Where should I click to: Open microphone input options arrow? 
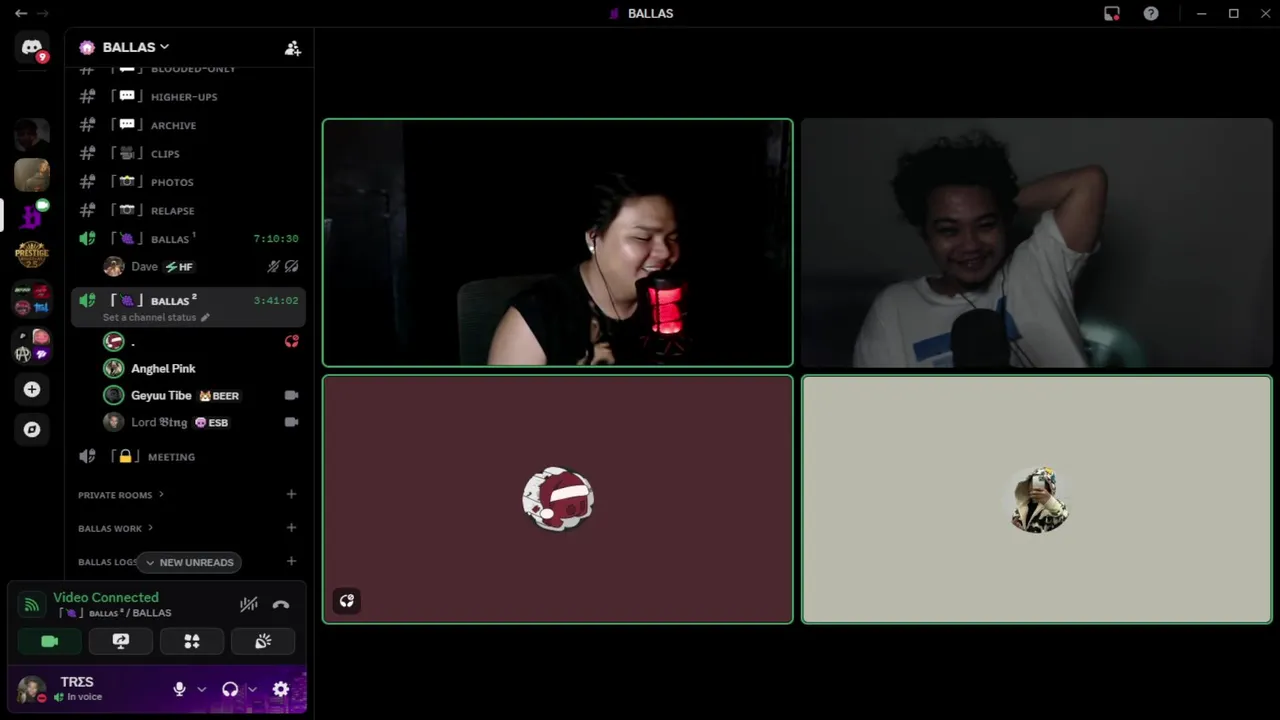(x=201, y=689)
